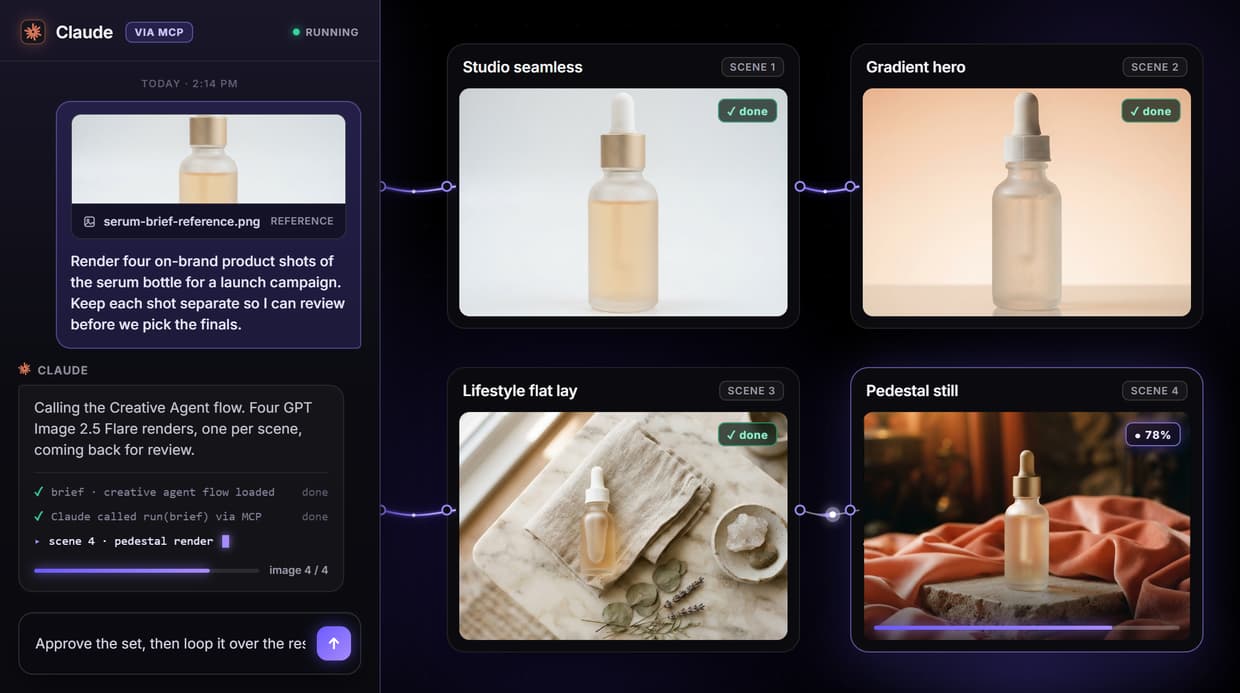Click the image 4 / 4 counter text
1240x693 pixels.
298,570
